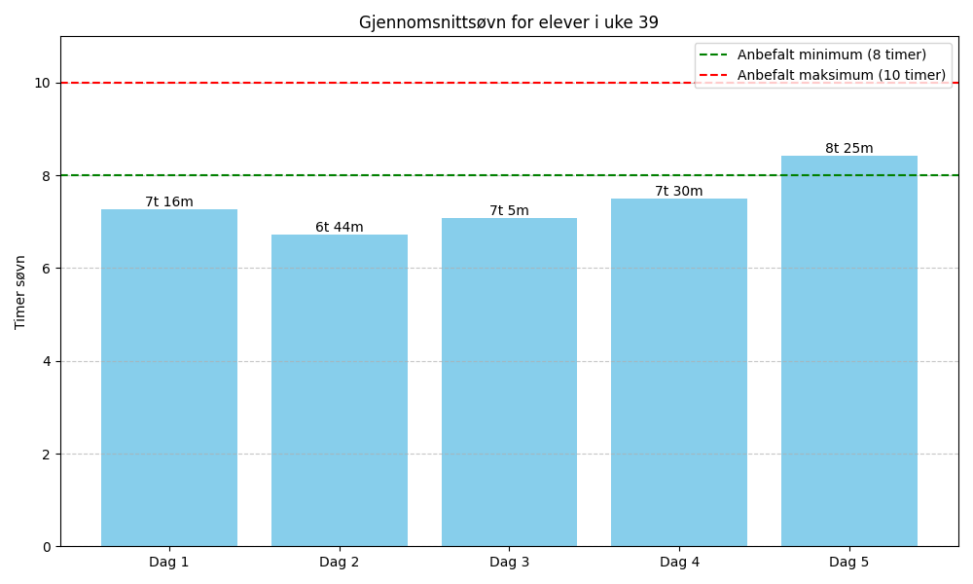973x584 pixels.
Task: Click the blue bar for Dag 1
Action: click(169, 378)
